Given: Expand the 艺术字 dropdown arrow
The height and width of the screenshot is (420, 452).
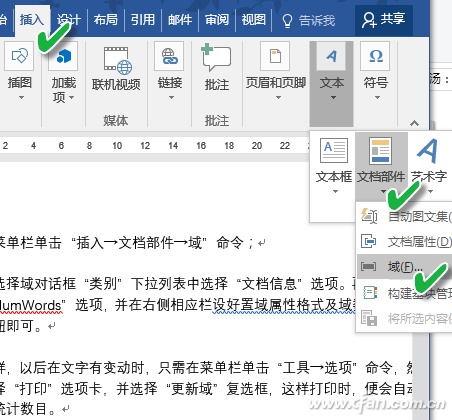Looking at the screenshot, I should coord(430,191).
